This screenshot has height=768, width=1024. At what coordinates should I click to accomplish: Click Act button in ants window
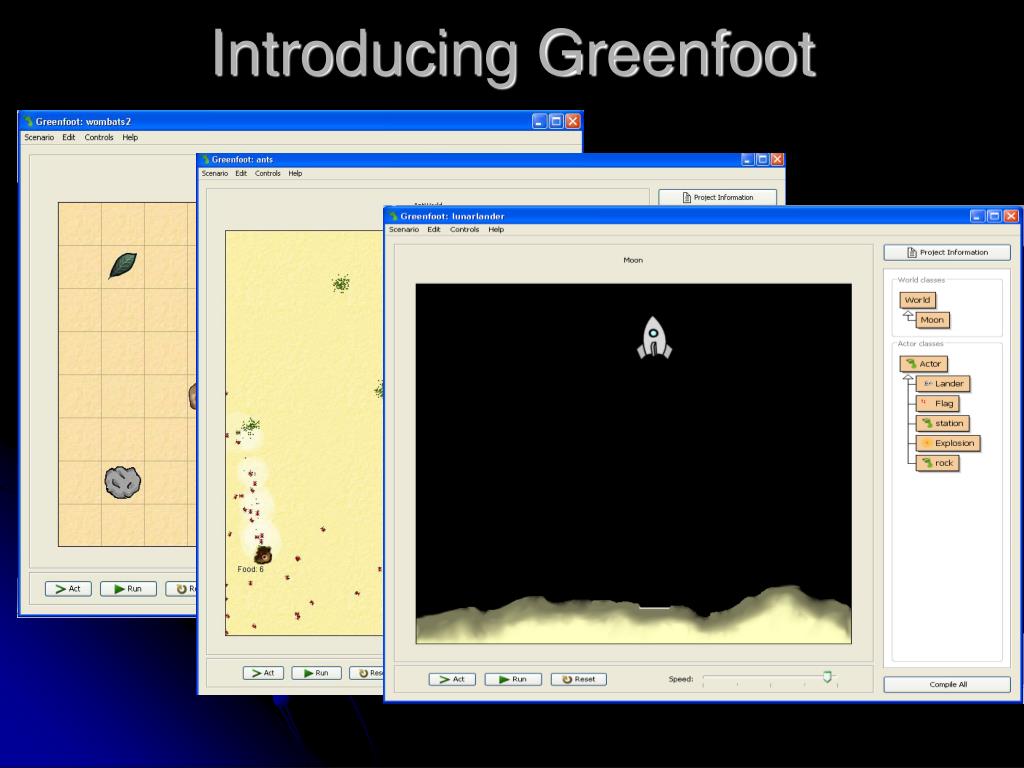coord(263,673)
